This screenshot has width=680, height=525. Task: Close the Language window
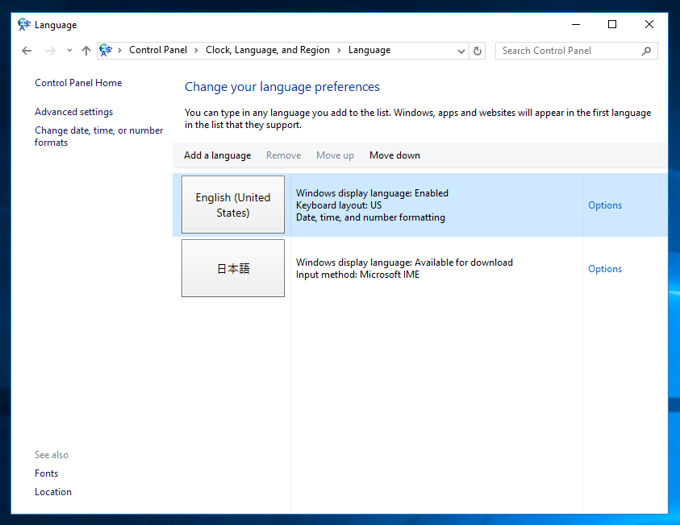pyautogui.click(x=649, y=24)
